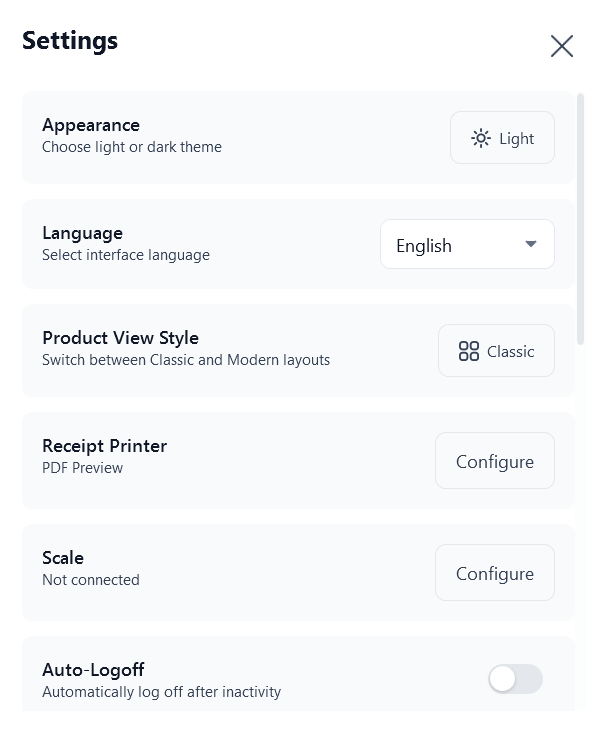Switch theme using the Light button

click(502, 138)
